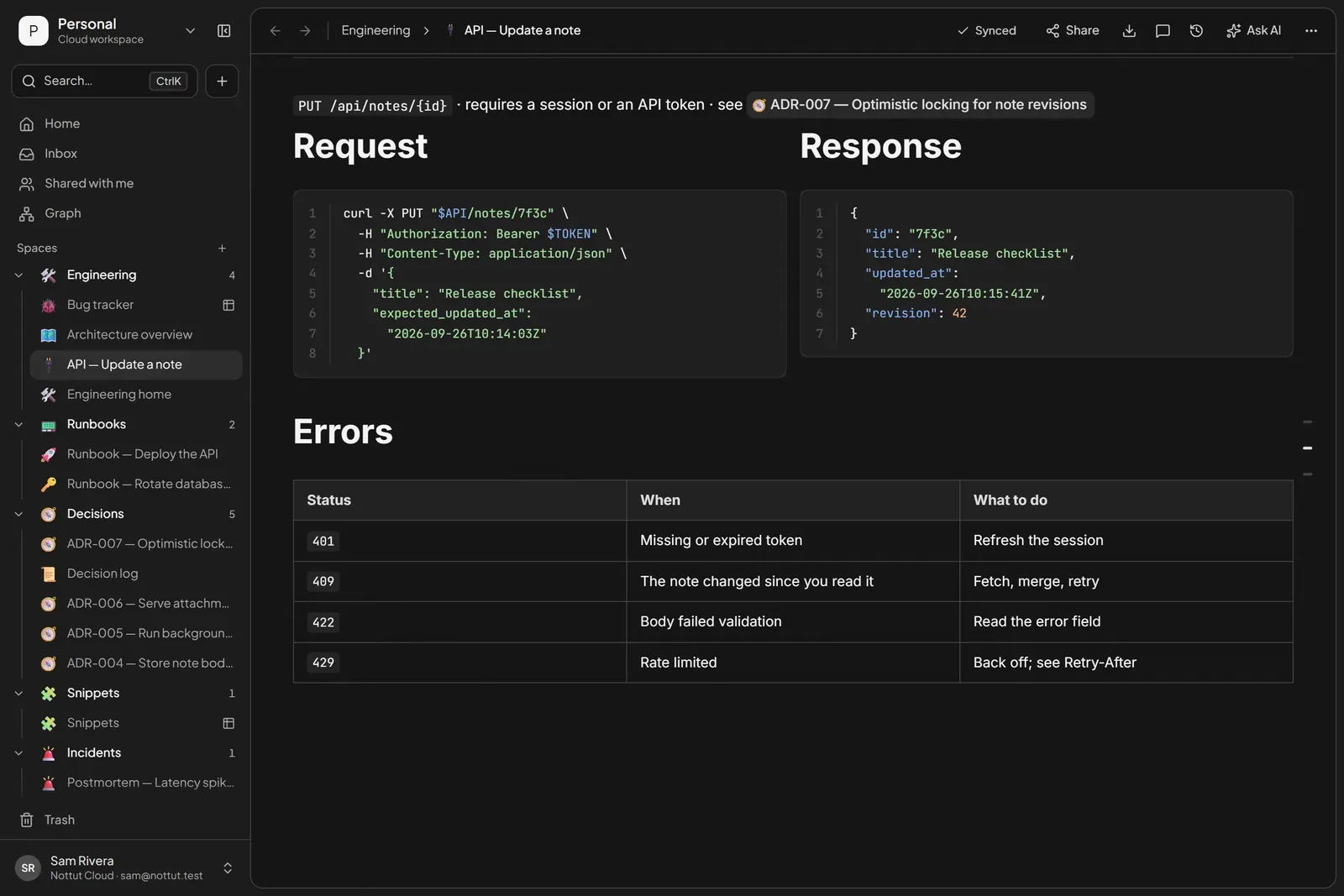Open Engineering home page
Viewport: 1344px width, 896px height.
(x=136, y=395)
